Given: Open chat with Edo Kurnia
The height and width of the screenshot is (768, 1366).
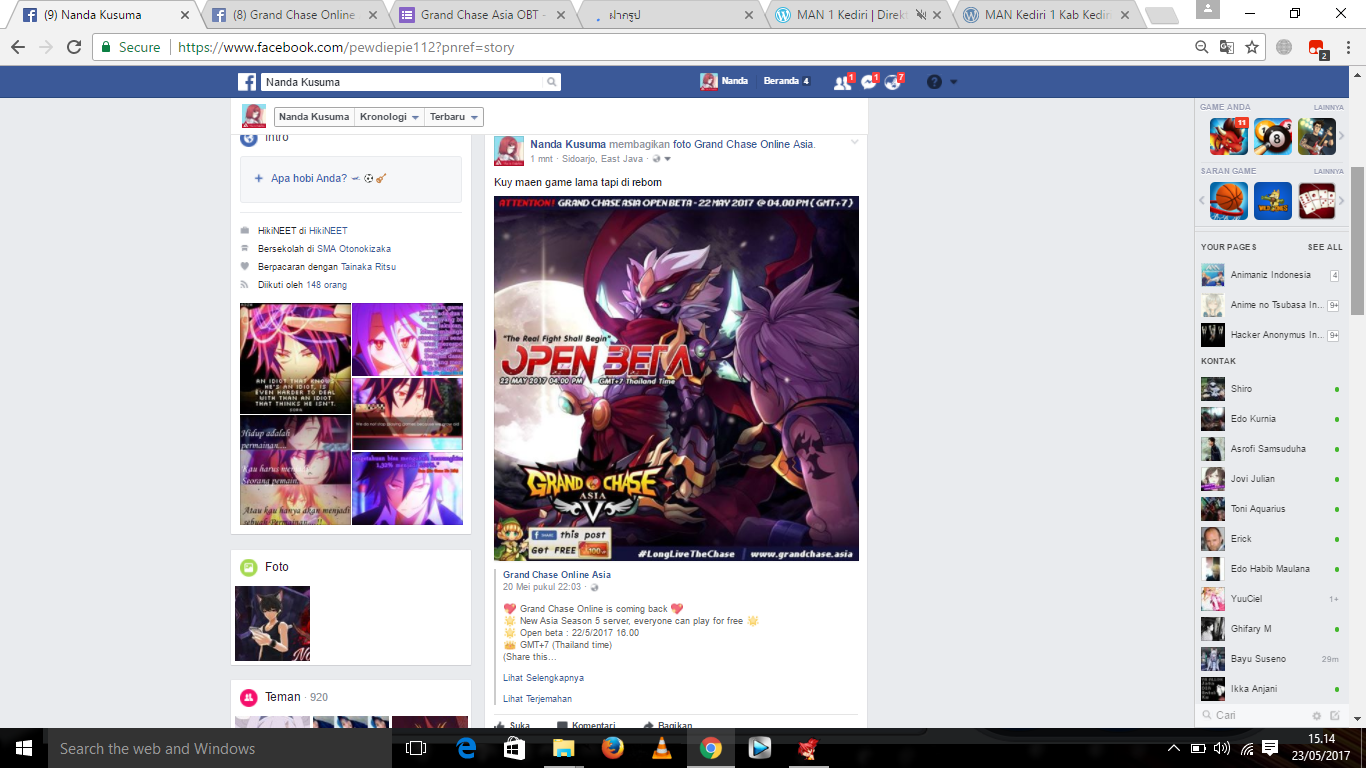Looking at the screenshot, I should click(1271, 419).
